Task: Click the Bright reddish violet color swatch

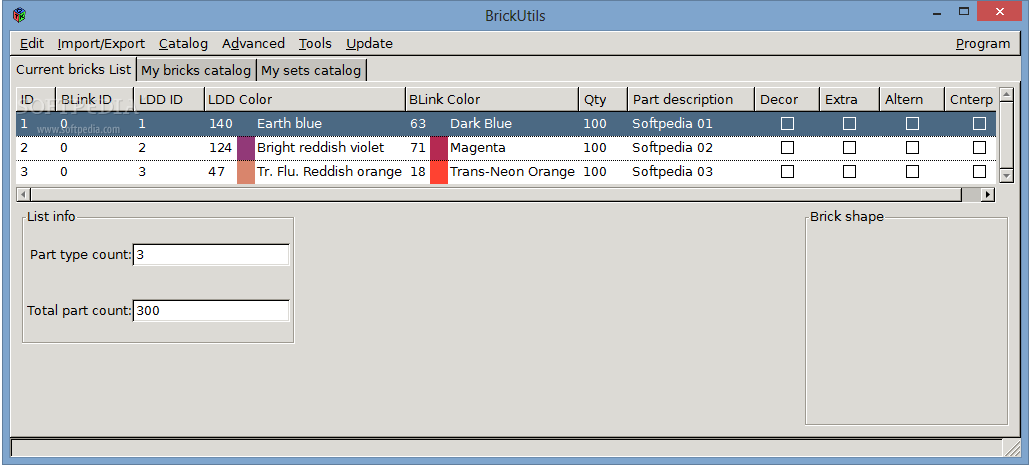Action: coord(245,148)
